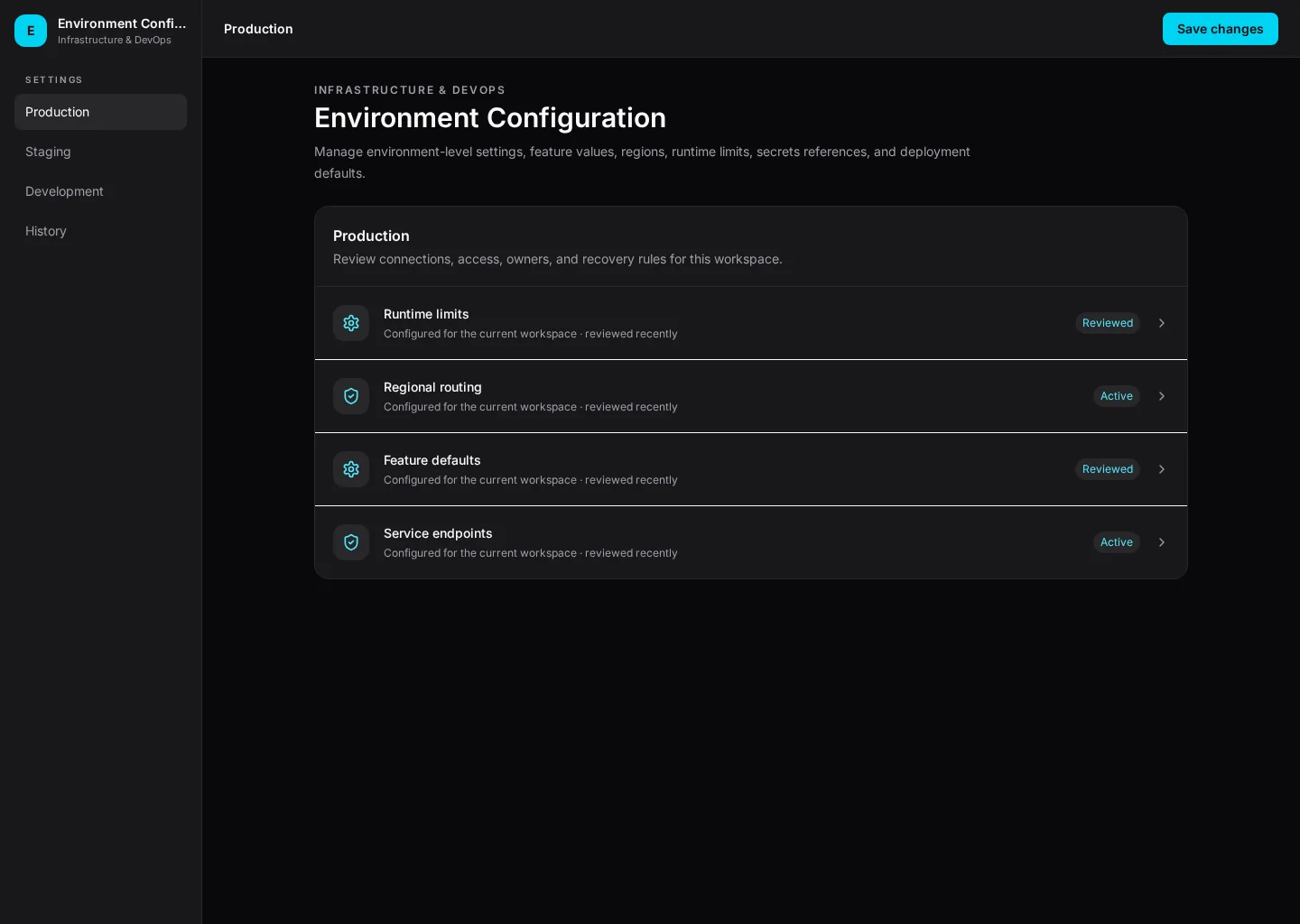The image size is (1300, 924).
Task: Click the Active badge on Regional routing
Action: tap(1117, 396)
